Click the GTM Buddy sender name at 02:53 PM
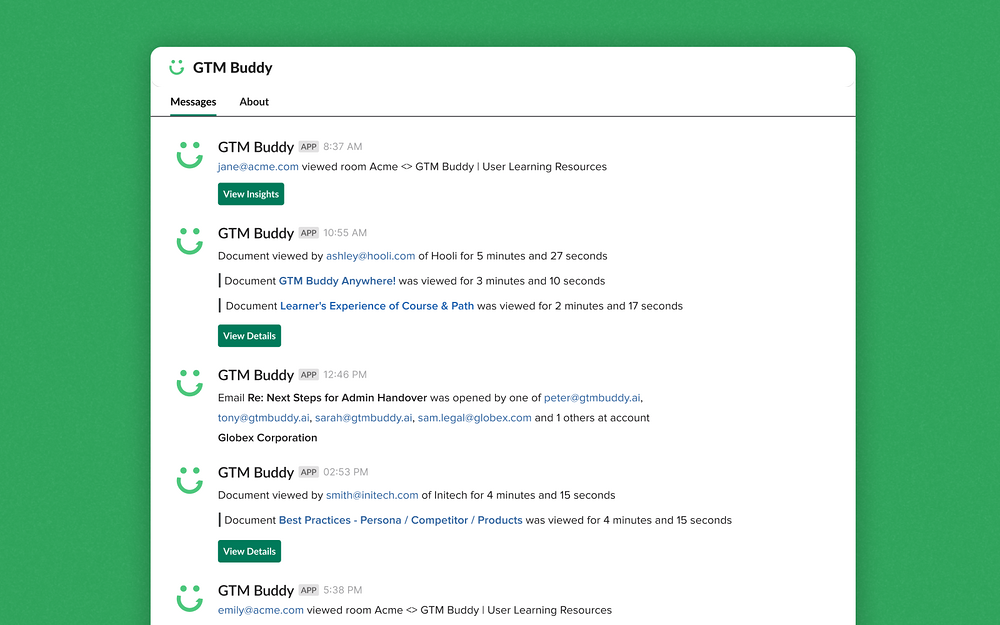This screenshot has height=625, width=1000. (256, 472)
